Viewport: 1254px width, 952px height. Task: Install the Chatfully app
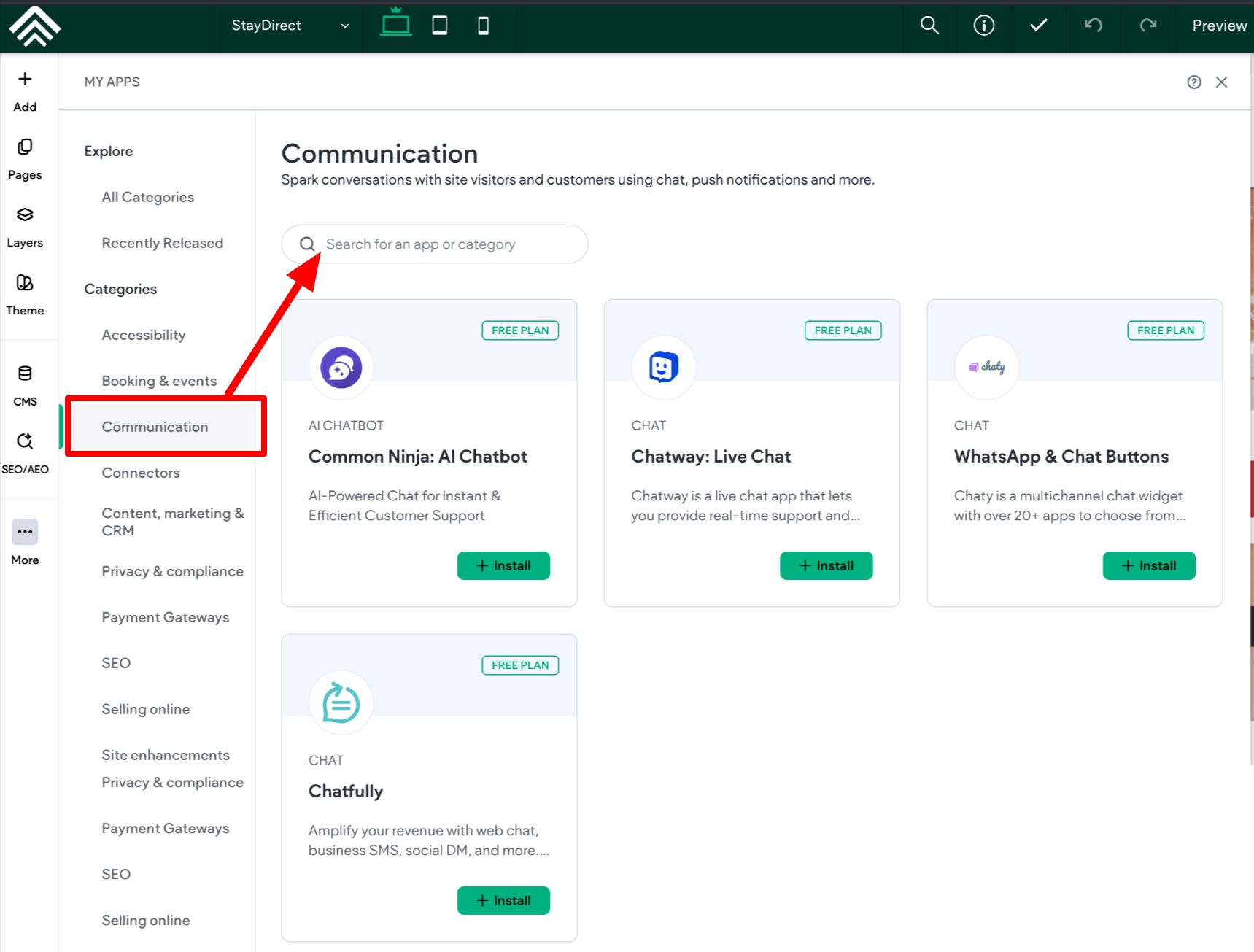503,901
